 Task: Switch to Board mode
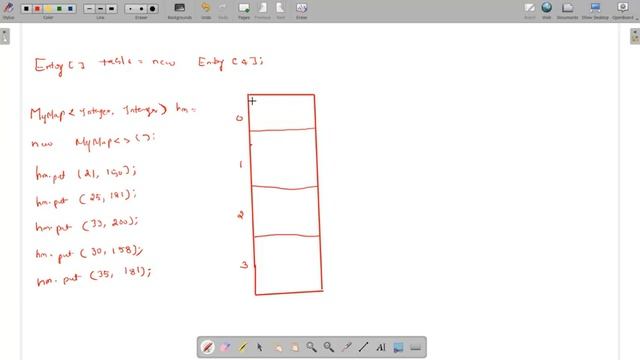pyautogui.click(x=530, y=10)
